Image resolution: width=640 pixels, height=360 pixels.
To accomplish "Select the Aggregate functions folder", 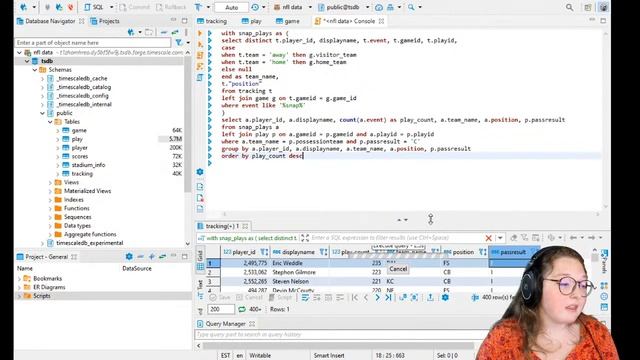I will coord(90,234).
